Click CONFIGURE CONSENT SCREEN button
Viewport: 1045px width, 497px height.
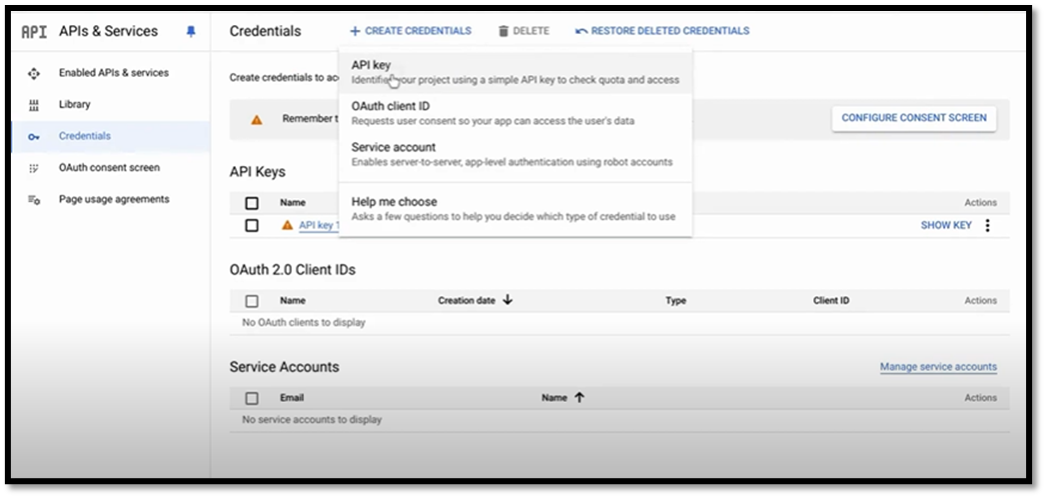(x=914, y=118)
